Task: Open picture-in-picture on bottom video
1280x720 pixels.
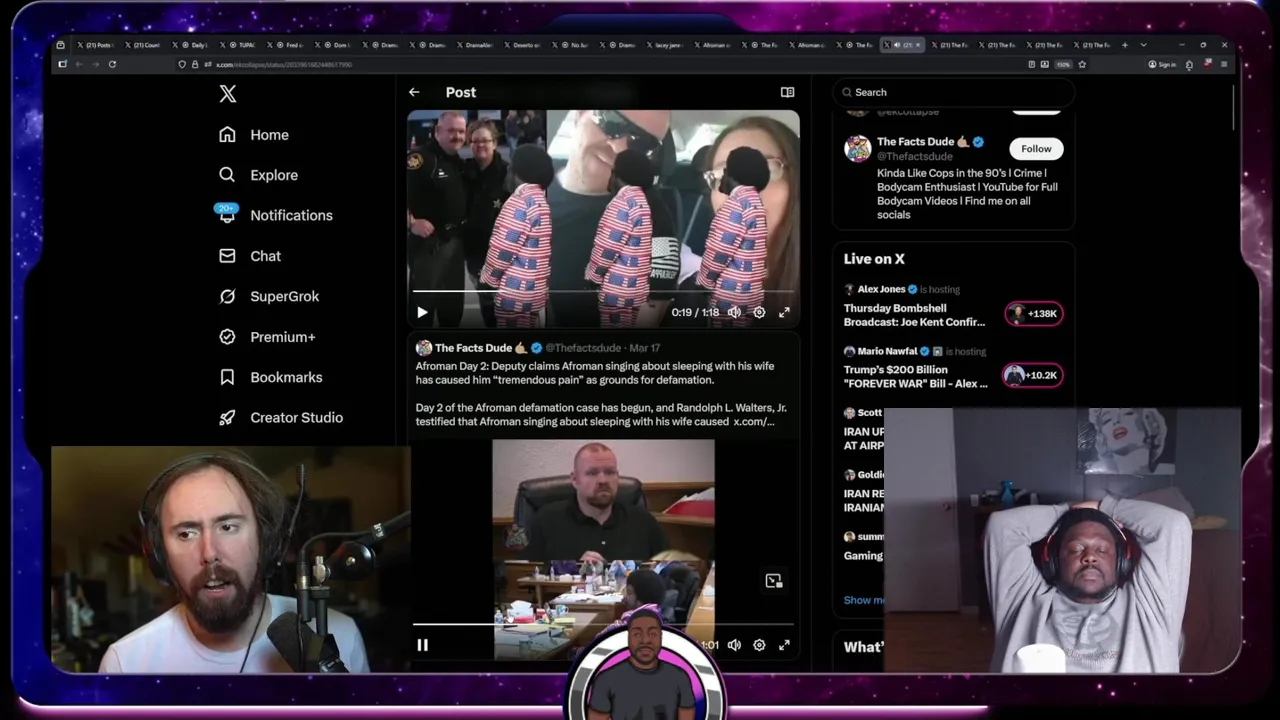Action: point(773,581)
